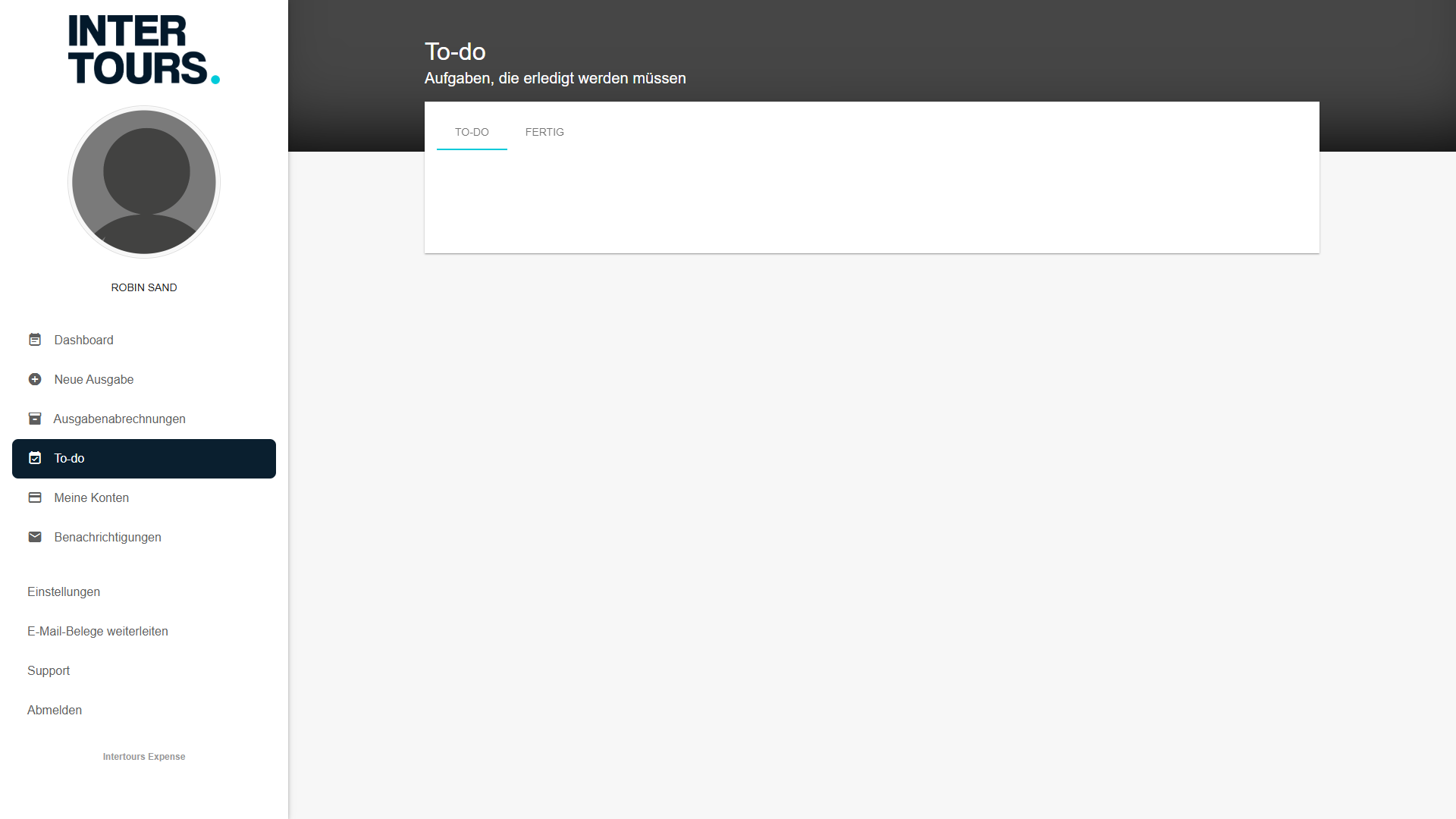Switch to the FERTIG tab

click(x=544, y=132)
